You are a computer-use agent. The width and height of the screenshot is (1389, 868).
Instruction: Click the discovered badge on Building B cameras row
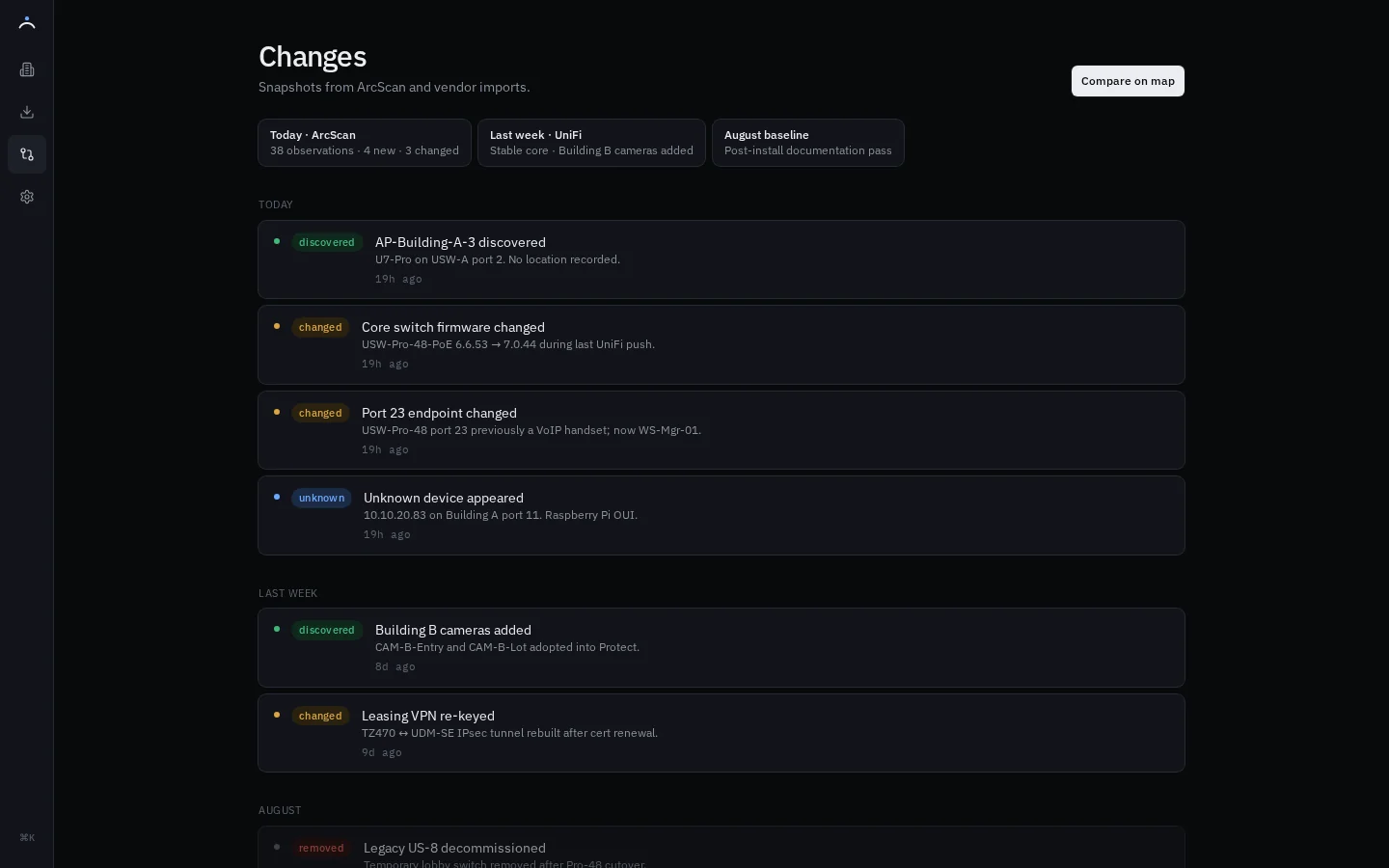[x=327, y=630]
